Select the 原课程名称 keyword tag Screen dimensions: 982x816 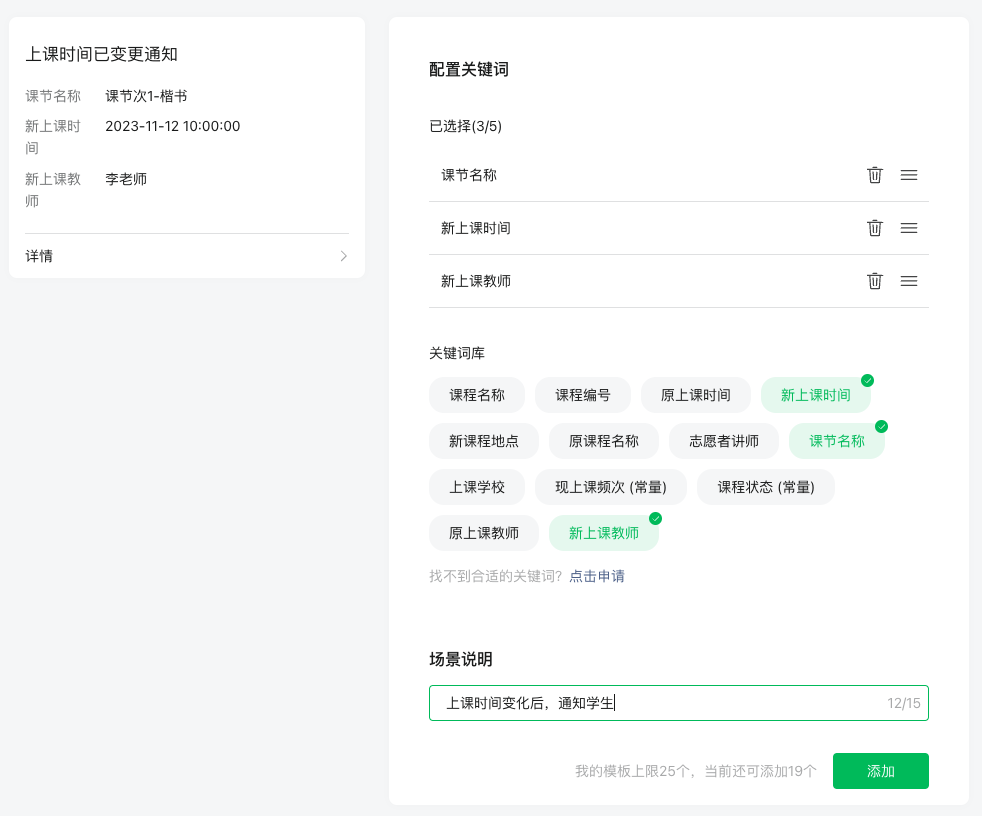(604, 441)
